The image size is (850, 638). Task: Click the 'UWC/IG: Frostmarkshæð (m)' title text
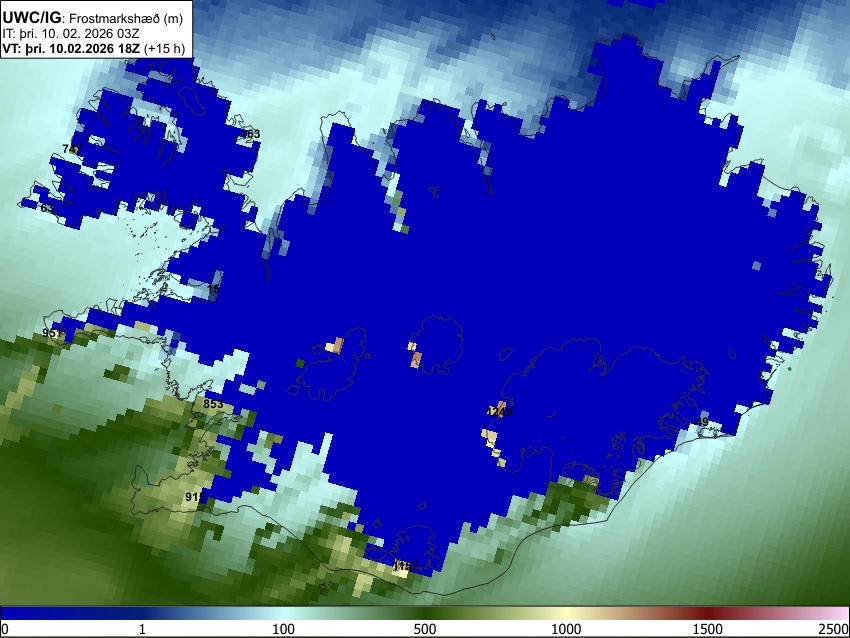click(x=92, y=18)
